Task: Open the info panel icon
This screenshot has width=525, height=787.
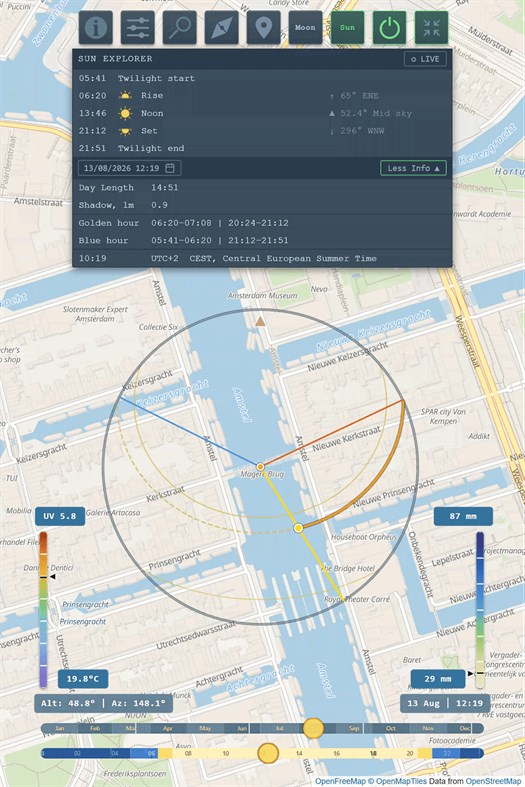Action: (95, 28)
